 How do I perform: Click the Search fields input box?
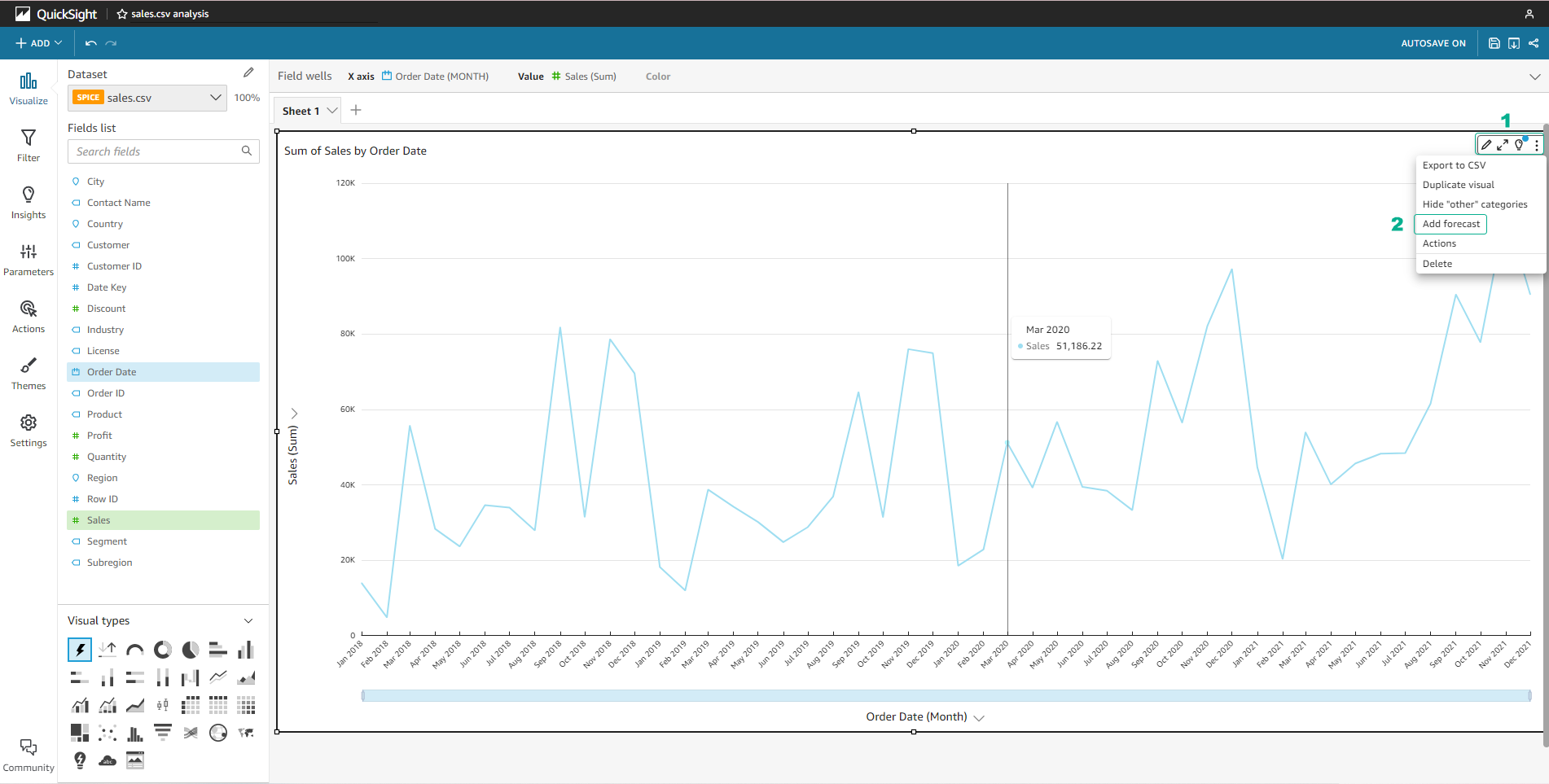tap(163, 151)
